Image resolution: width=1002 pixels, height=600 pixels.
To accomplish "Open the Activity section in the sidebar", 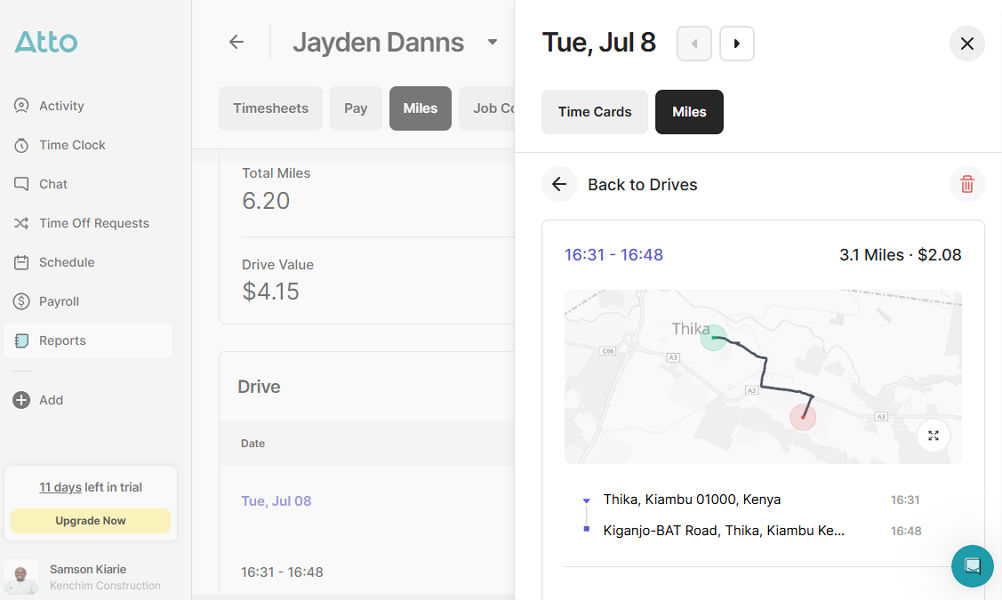I will pyautogui.click(x=60, y=105).
